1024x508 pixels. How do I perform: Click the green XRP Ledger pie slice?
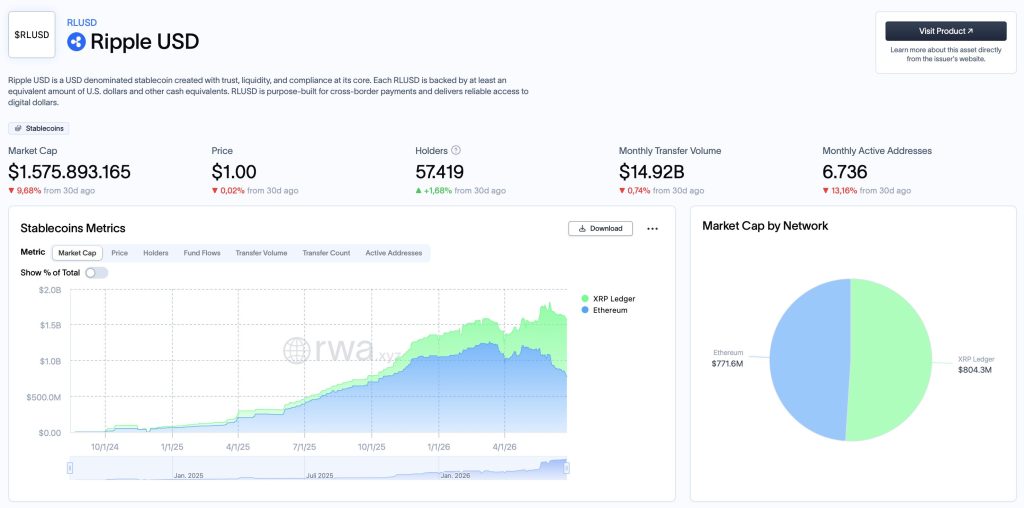[x=891, y=359]
